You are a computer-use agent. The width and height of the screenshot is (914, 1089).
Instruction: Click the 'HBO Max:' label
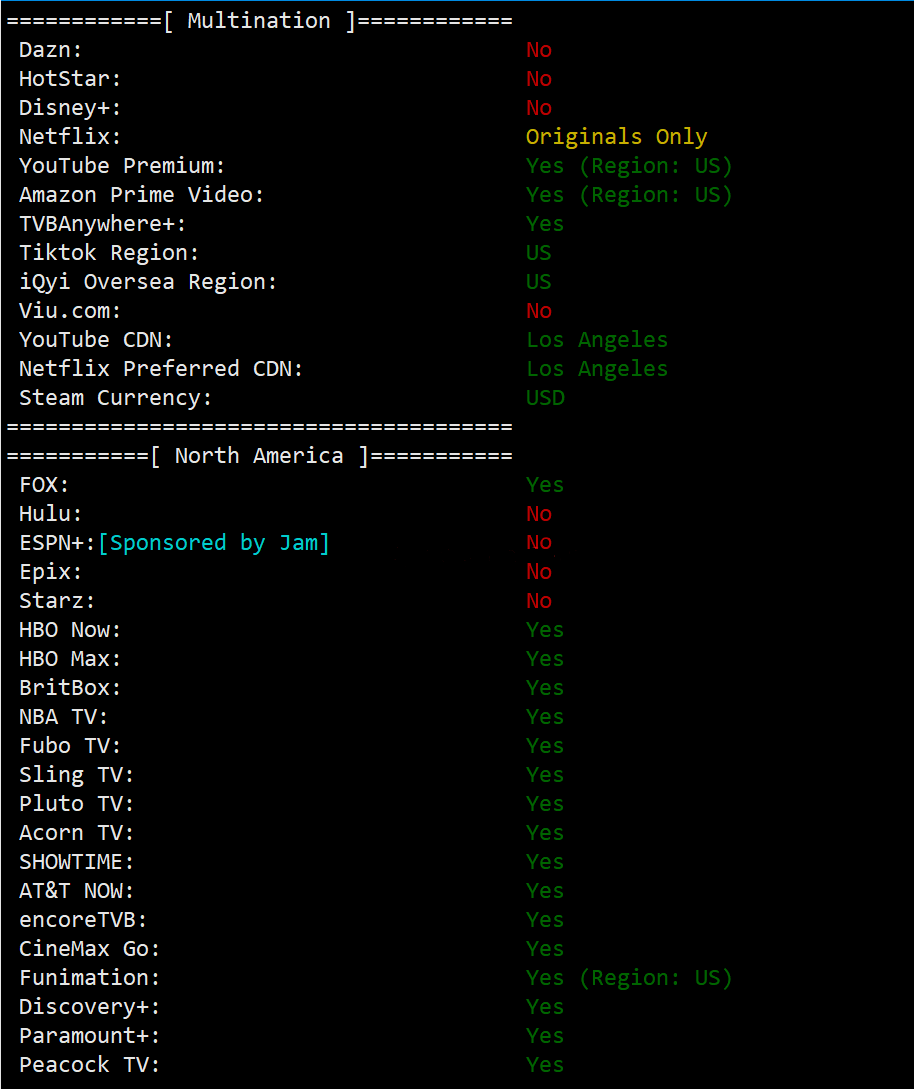(x=70, y=659)
